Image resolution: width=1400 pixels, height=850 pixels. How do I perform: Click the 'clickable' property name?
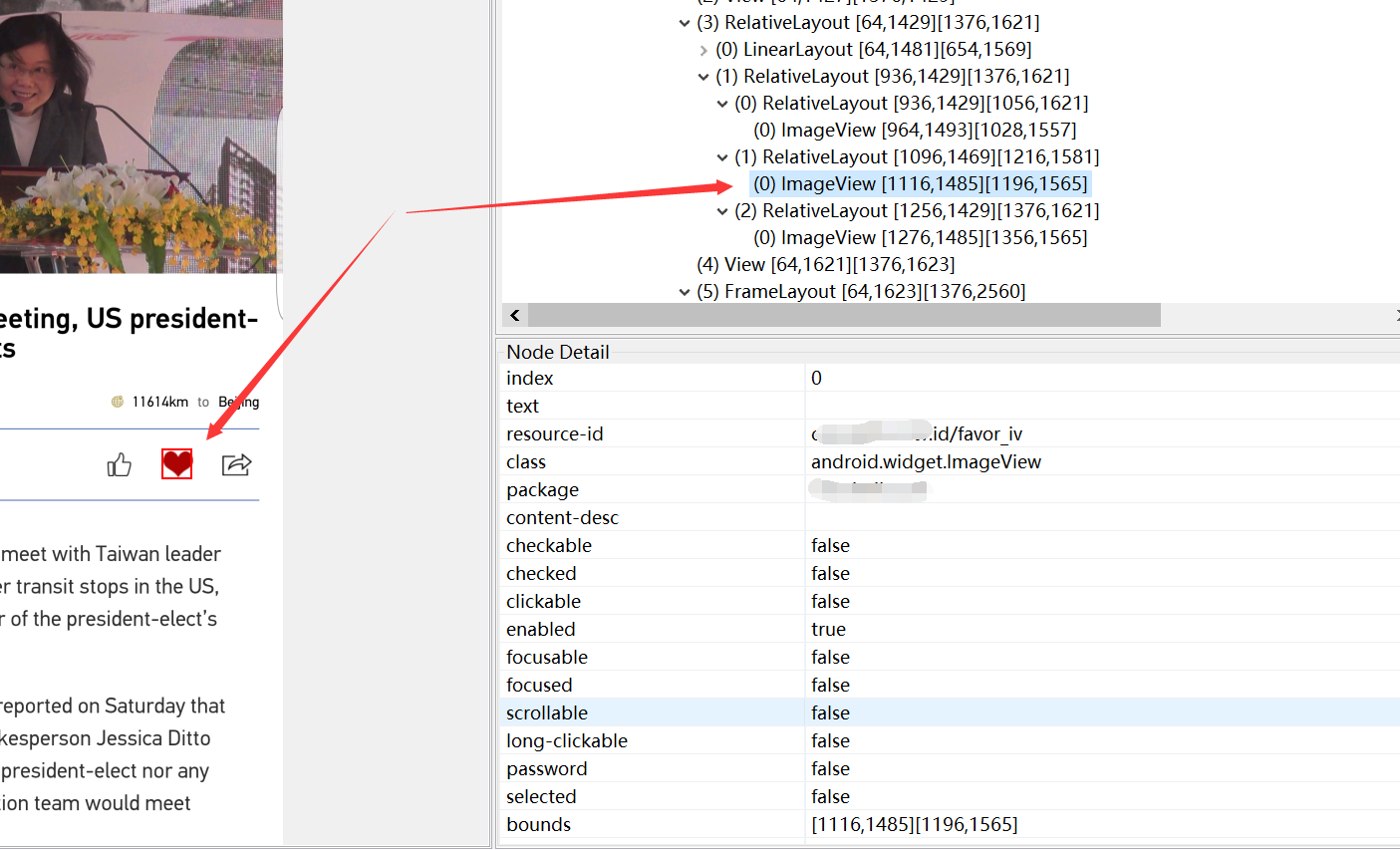(x=543, y=601)
